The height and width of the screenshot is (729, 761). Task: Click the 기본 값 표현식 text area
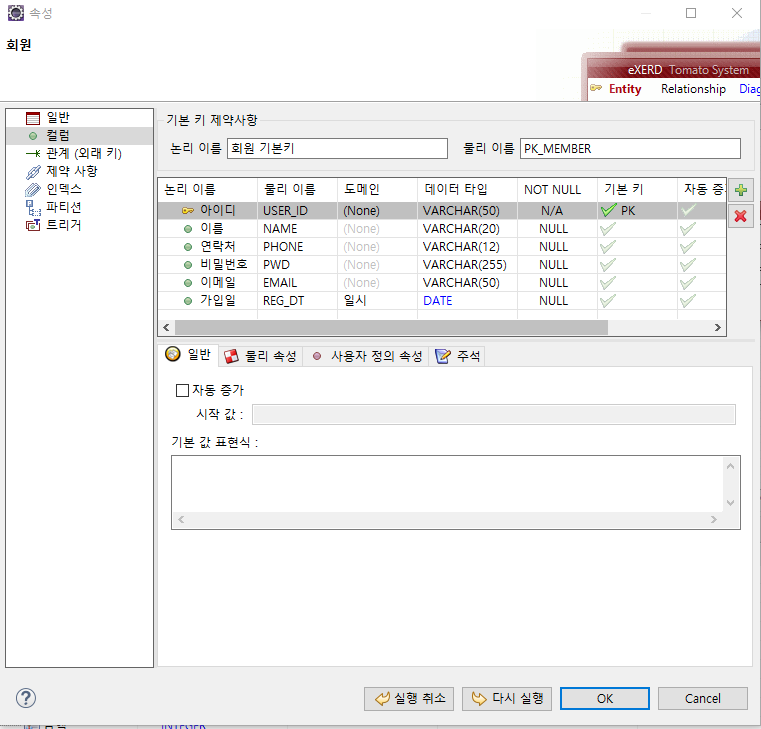click(x=456, y=492)
